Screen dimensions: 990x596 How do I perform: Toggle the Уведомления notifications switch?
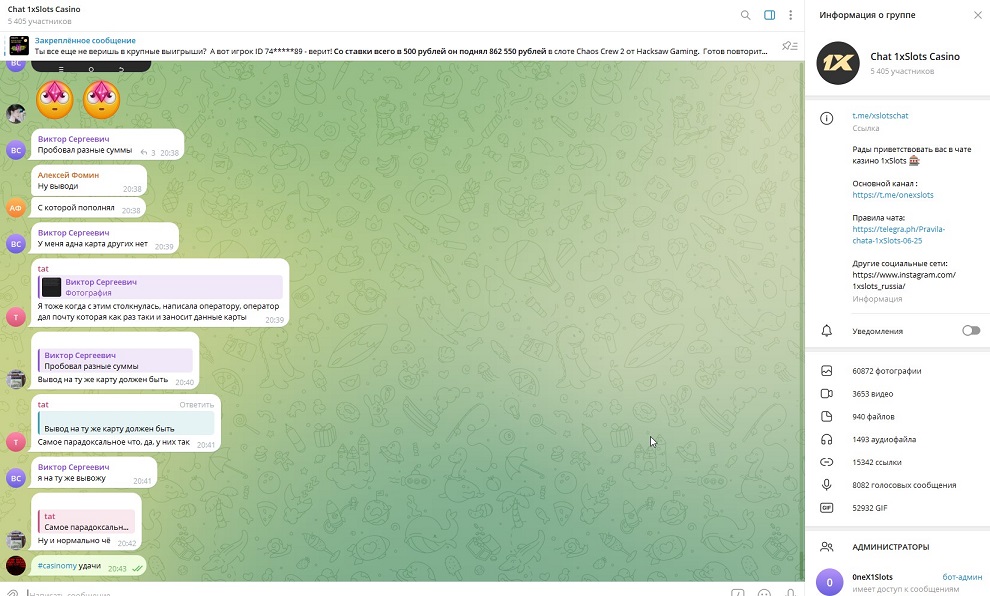click(970, 331)
